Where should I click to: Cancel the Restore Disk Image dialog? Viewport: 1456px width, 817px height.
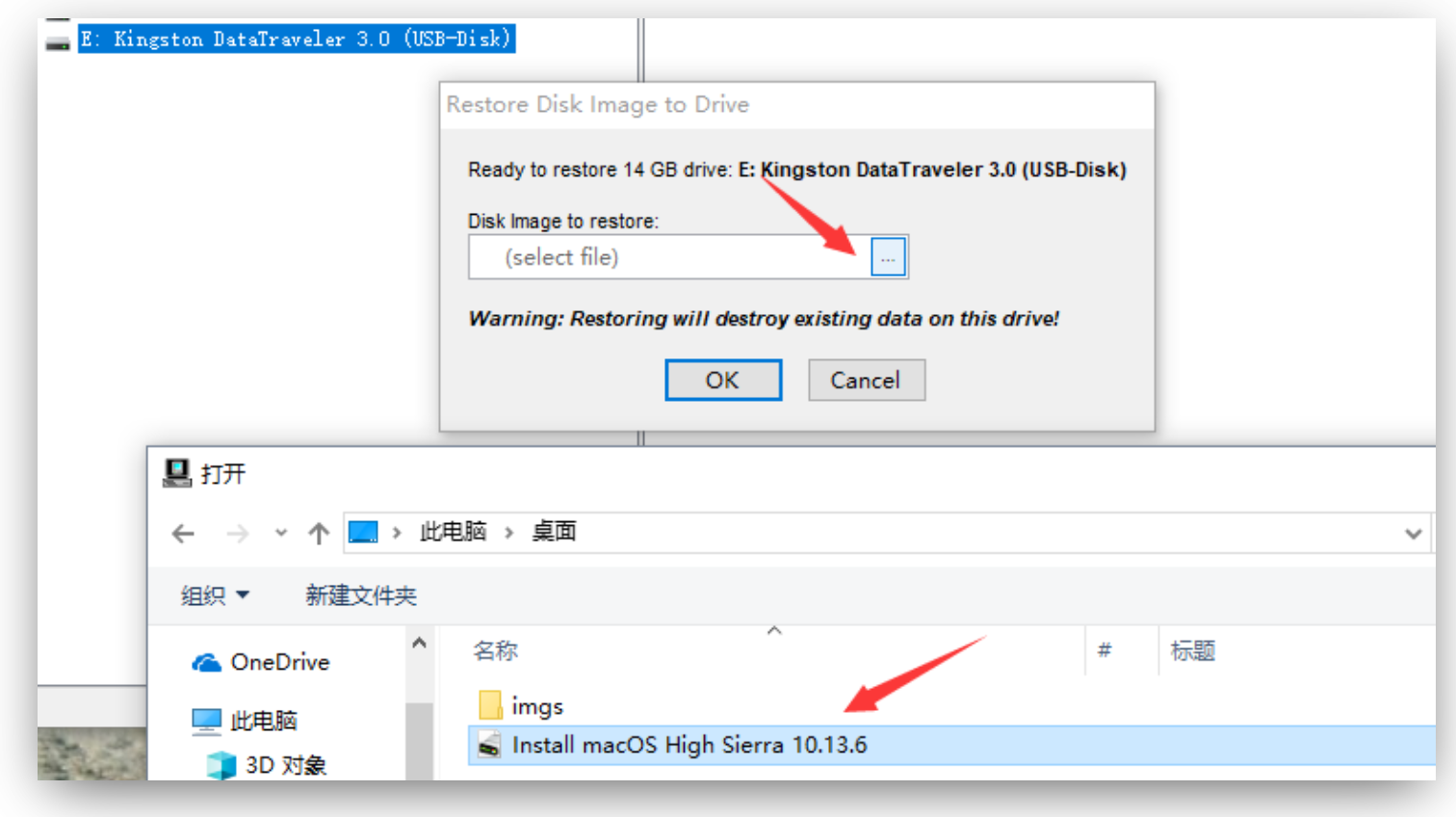(867, 380)
